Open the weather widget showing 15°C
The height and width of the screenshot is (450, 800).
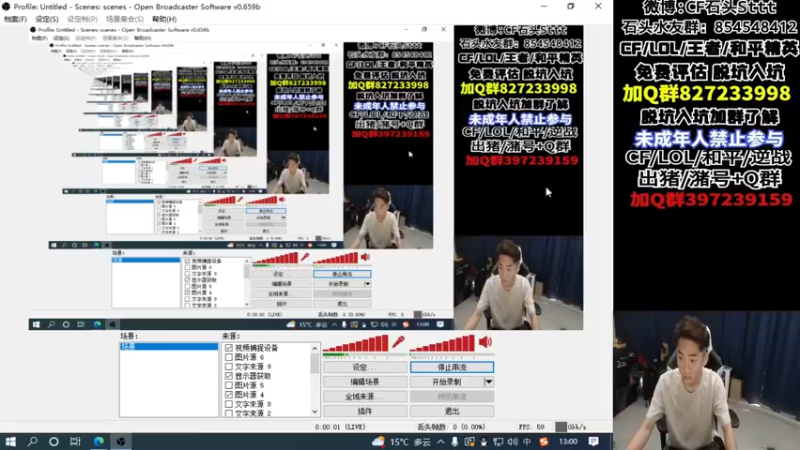[x=401, y=442]
